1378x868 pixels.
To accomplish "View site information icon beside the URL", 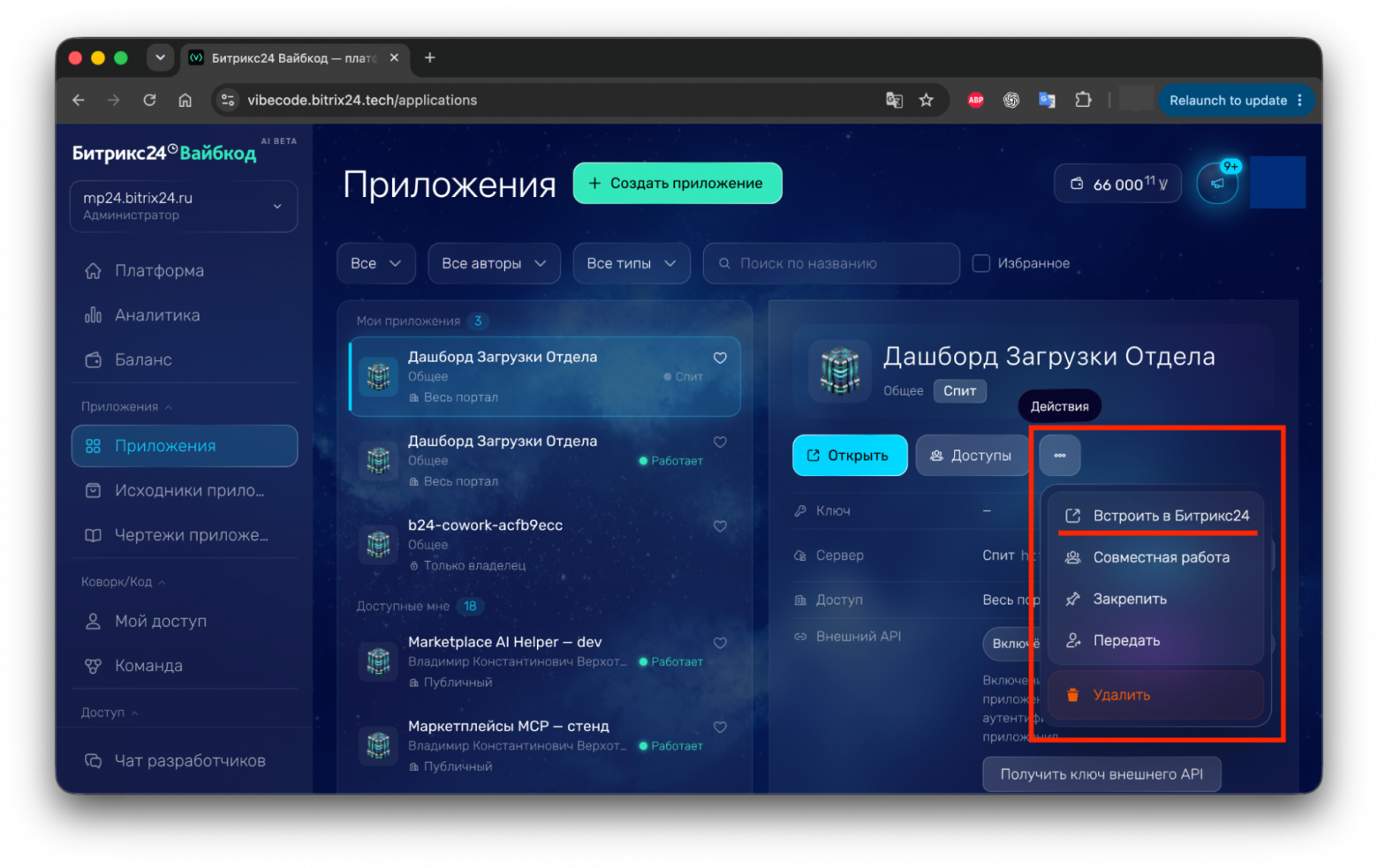I will coord(228,101).
